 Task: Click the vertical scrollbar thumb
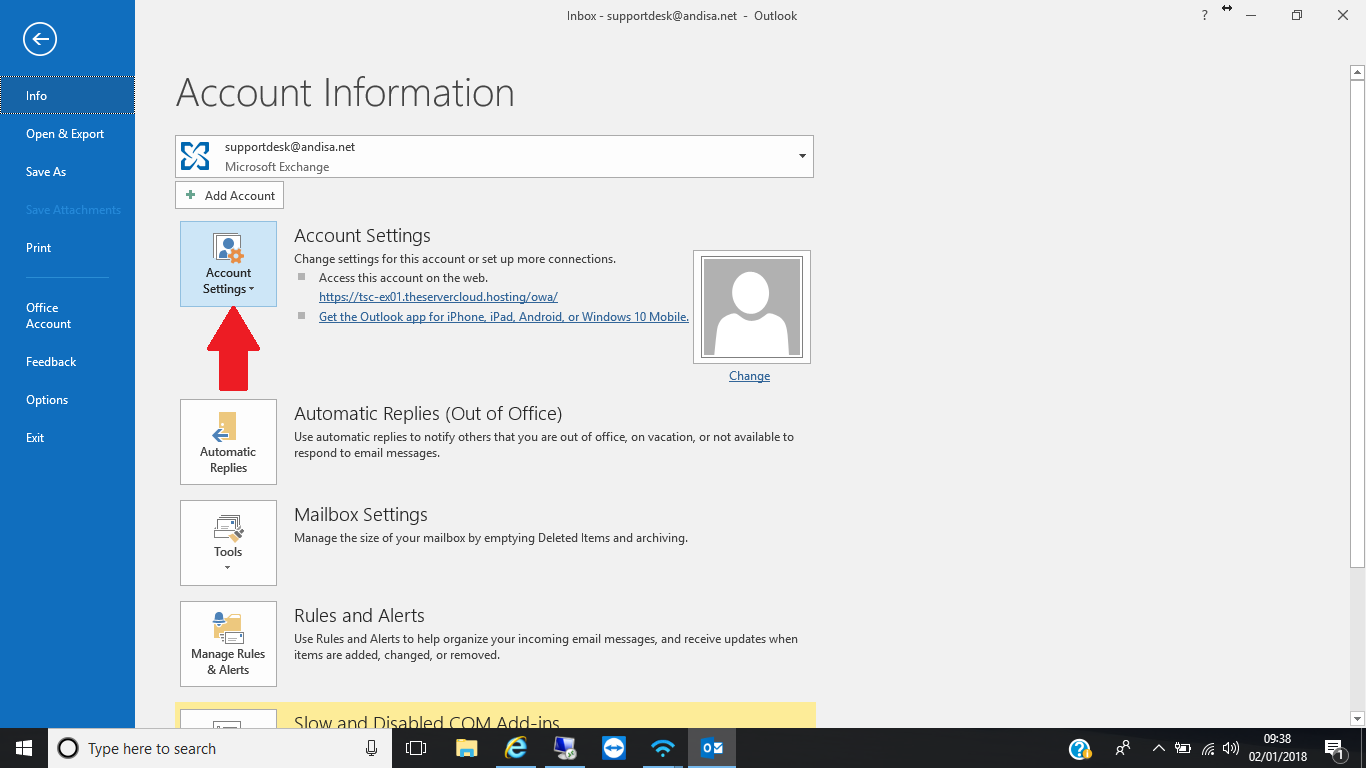point(1357,323)
